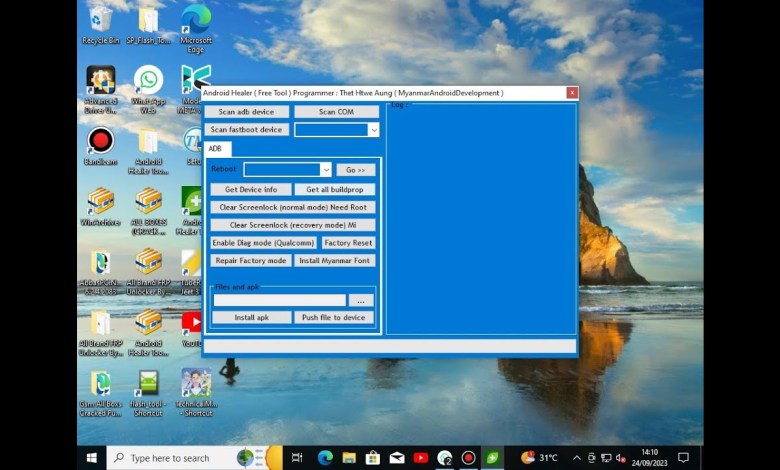Click the Microsoft Edge taskbar icon

point(325,458)
